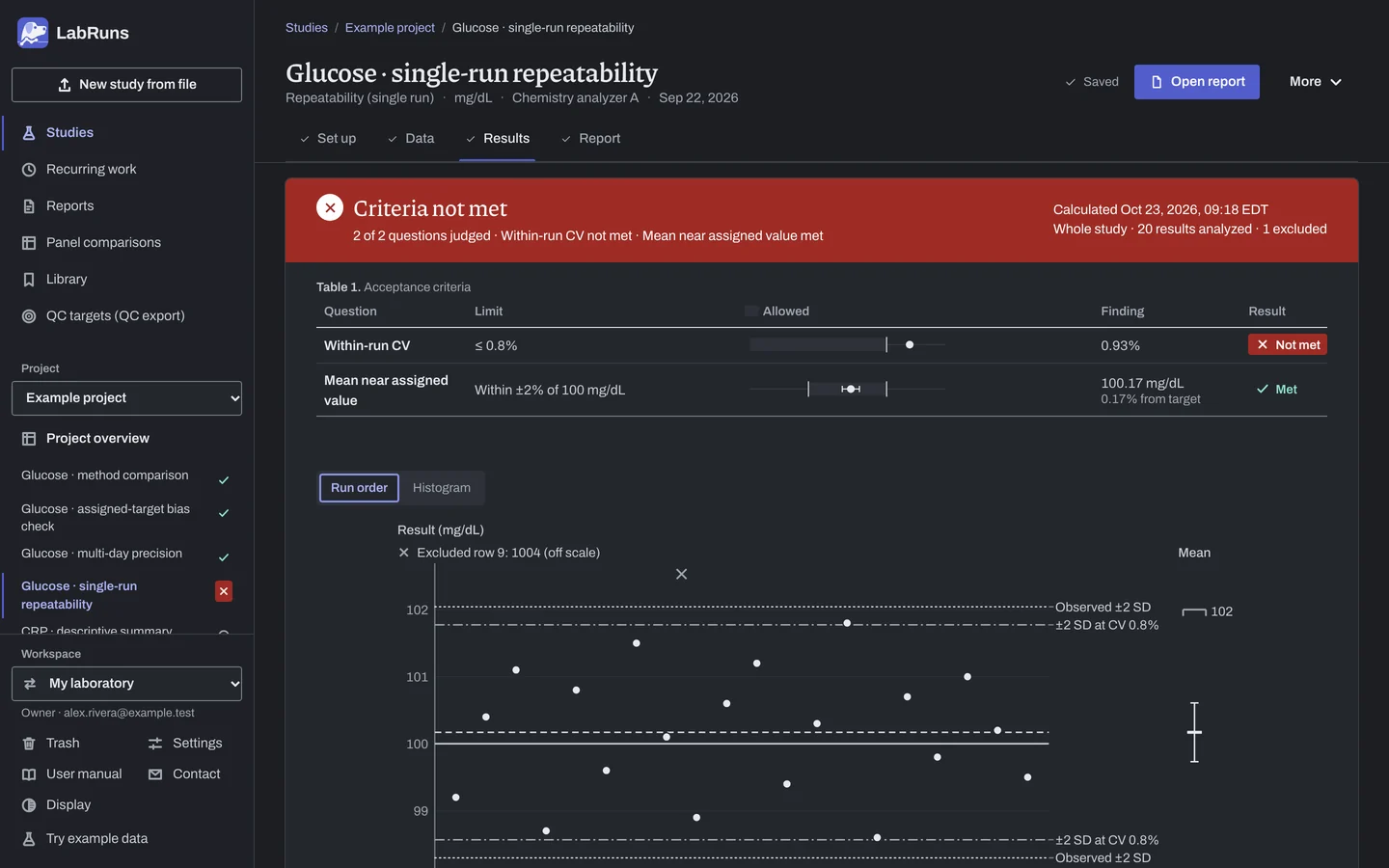The image size is (1389, 868).
Task: Click the excluded point X marker on chart
Action: 682,574
